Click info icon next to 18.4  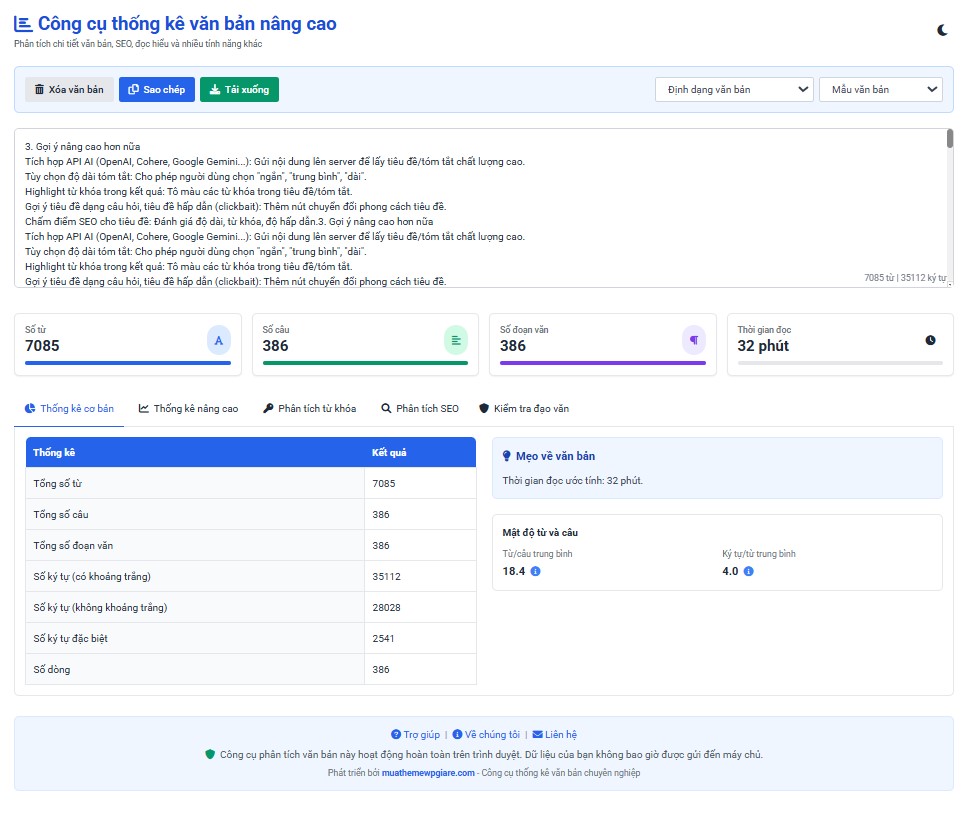pyautogui.click(x=536, y=571)
